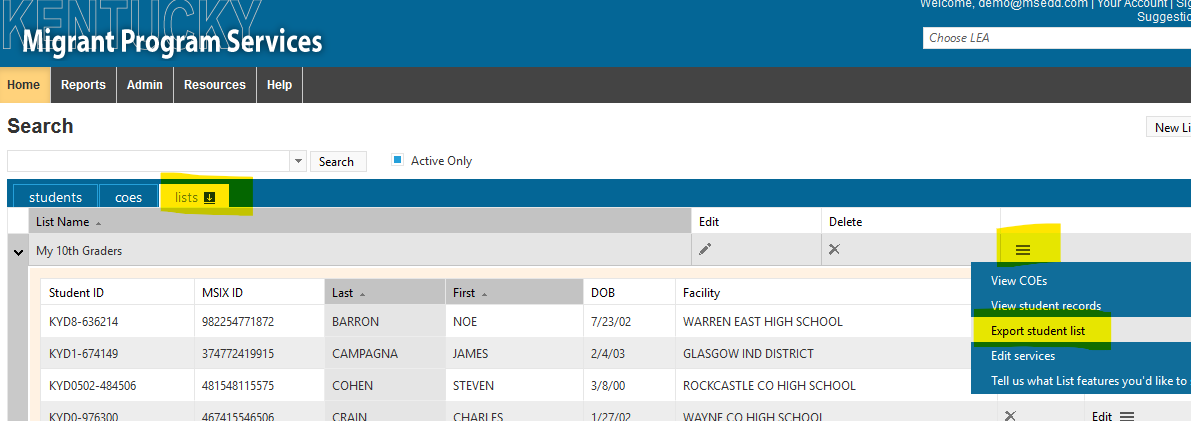1191x421 pixels.
Task: Click the sort arrow on the Last column
Action: [x=360, y=294]
